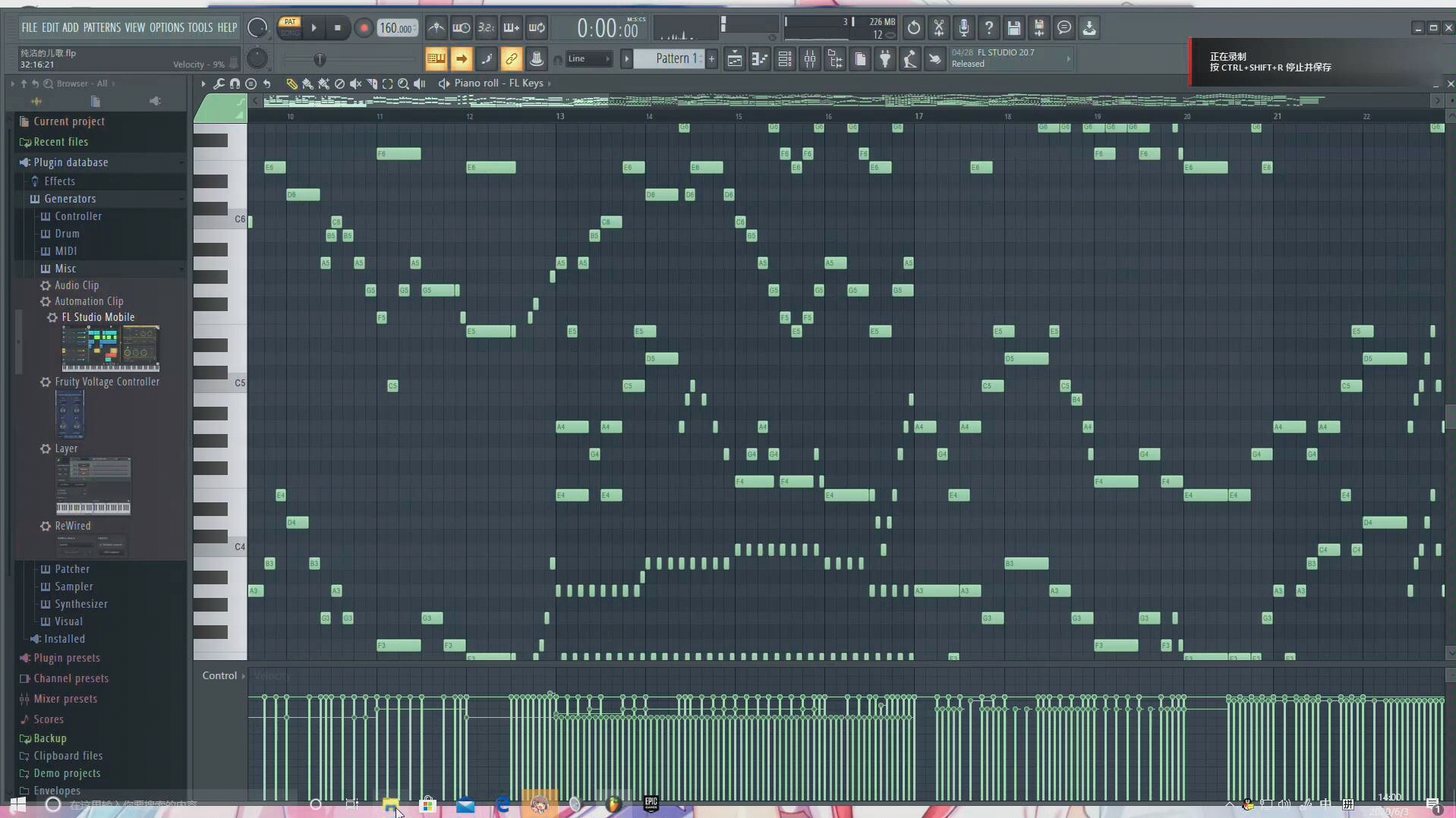Screen dimensions: 1456x818
Task: Open Microsoft Edge from the taskbar
Action: pos(503,804)
